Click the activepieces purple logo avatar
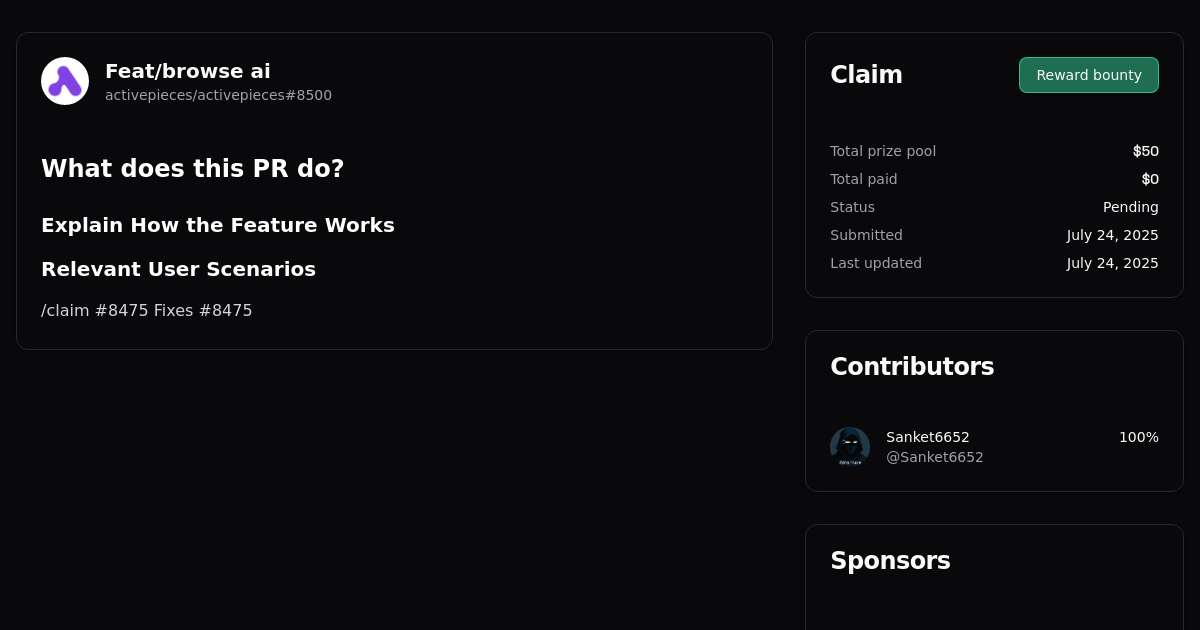The width and height of the screenshot is (1200, 630). click(x=65, y=81)
